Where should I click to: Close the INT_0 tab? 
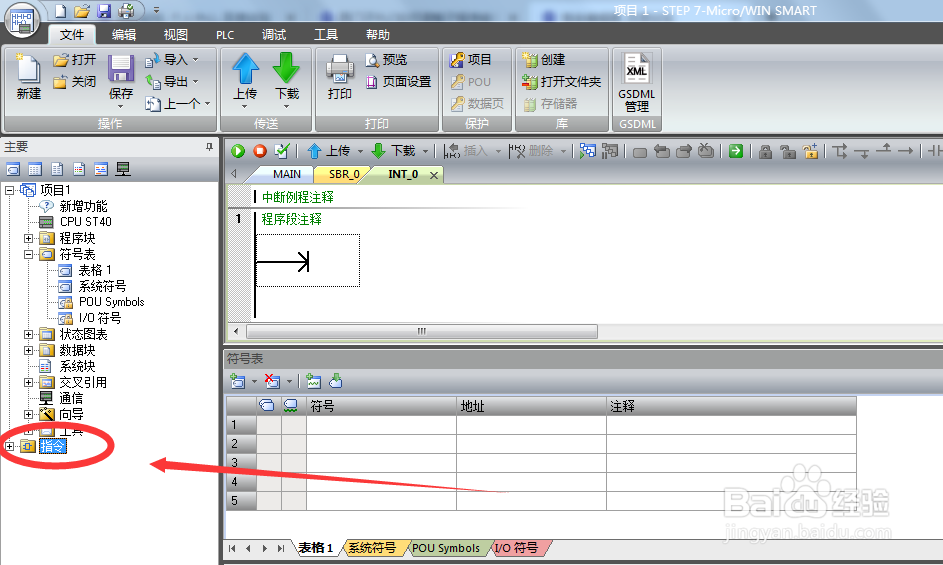434,175
